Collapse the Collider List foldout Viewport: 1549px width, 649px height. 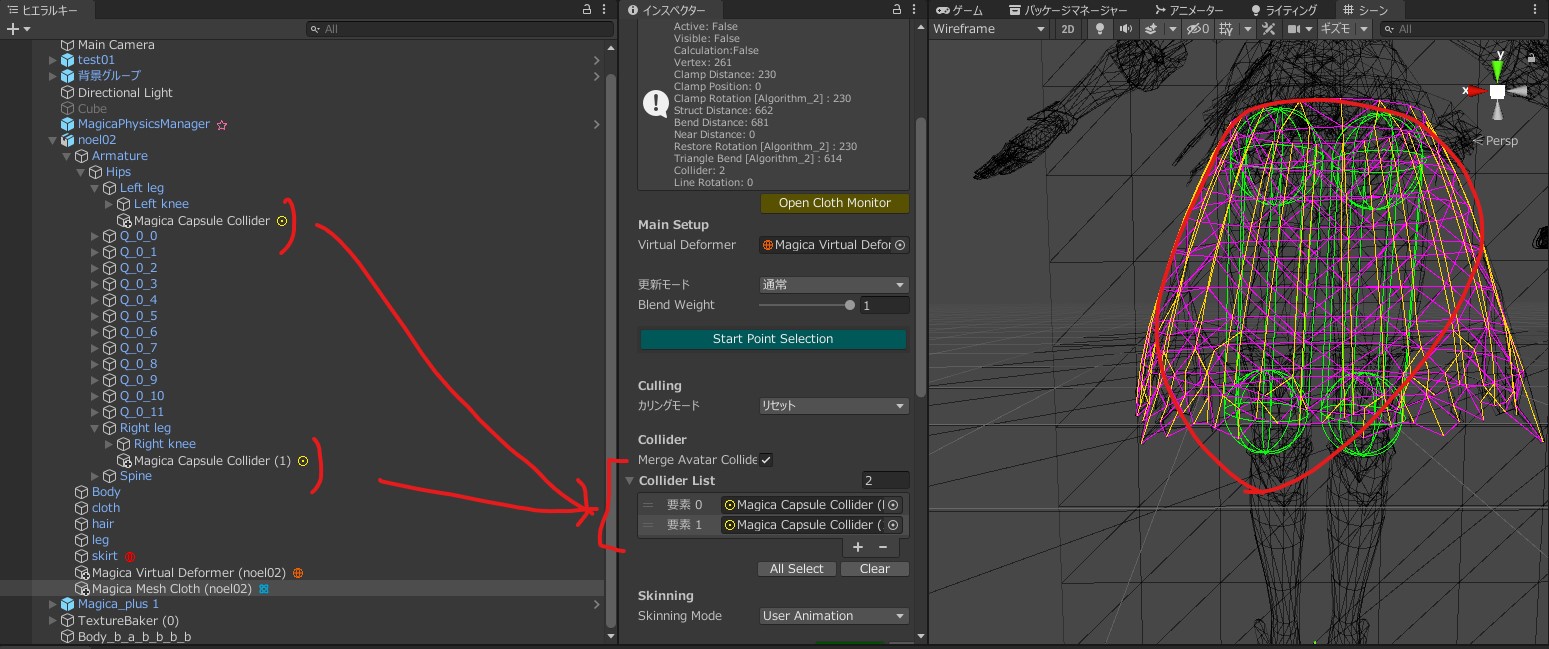point(629,481)
